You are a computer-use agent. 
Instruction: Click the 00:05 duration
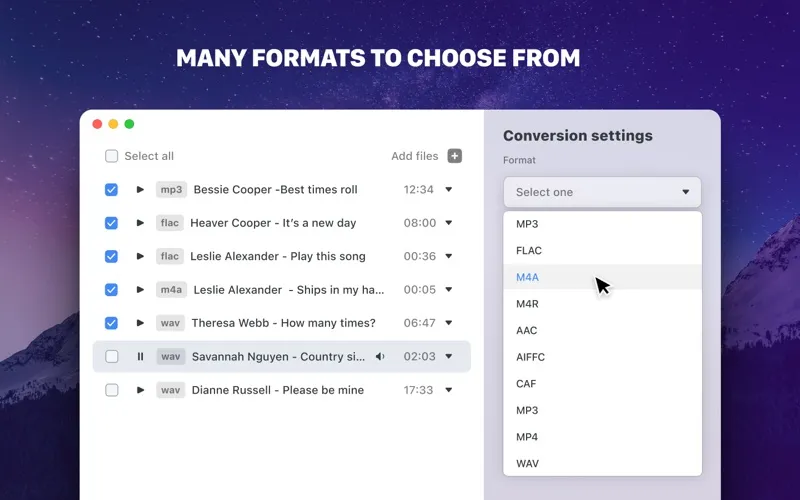pos(420,290)
